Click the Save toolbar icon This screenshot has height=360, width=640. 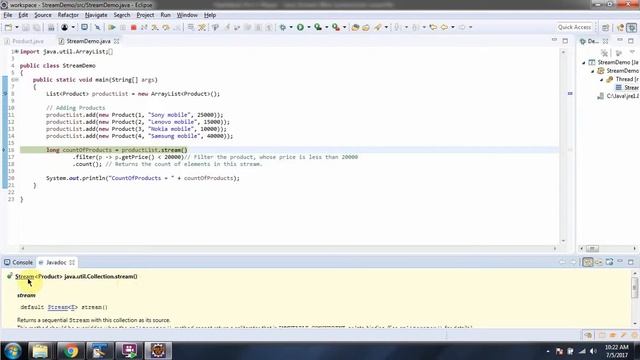(x=26, y=27)
